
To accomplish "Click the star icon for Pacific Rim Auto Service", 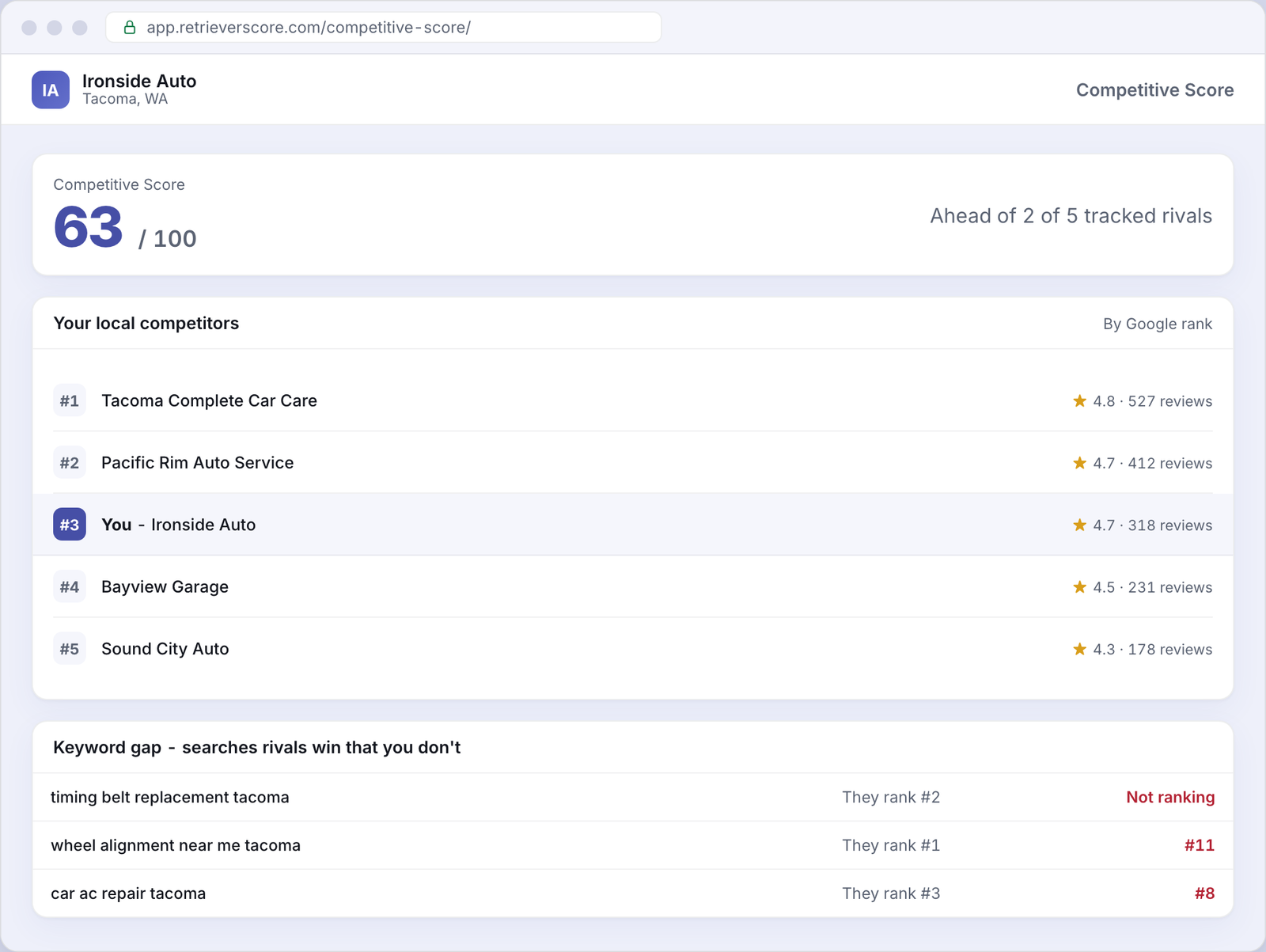I will point(1079,462).
